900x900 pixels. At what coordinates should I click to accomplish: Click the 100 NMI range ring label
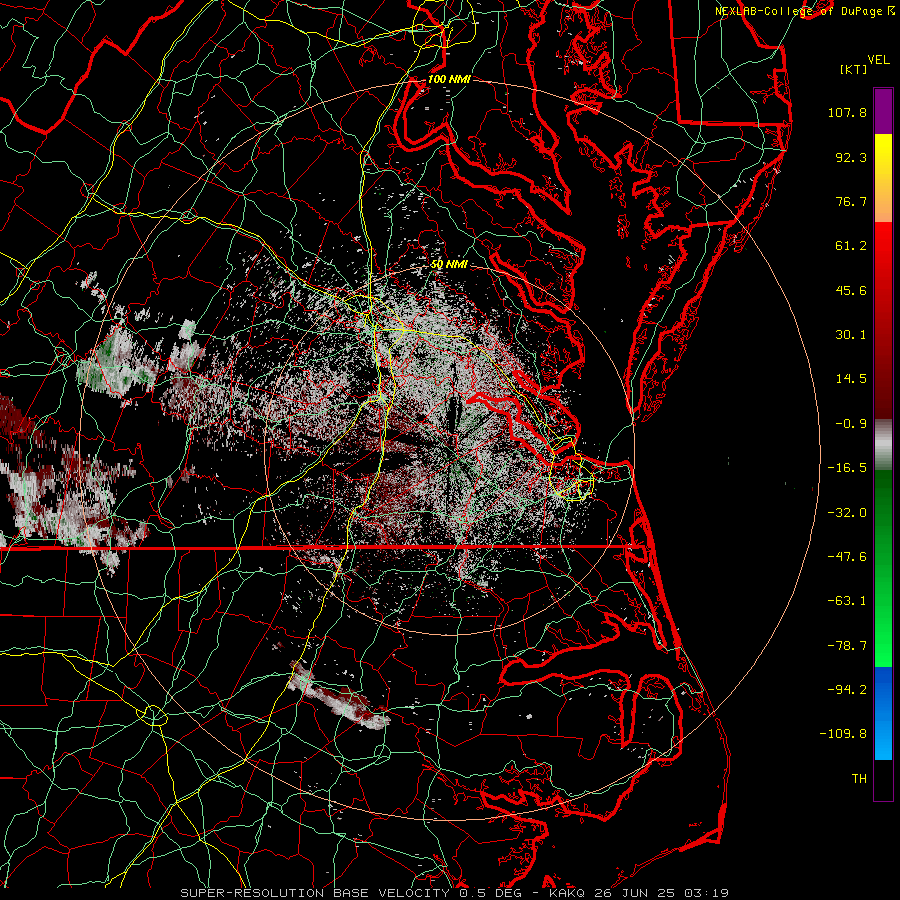coord(449,79)
